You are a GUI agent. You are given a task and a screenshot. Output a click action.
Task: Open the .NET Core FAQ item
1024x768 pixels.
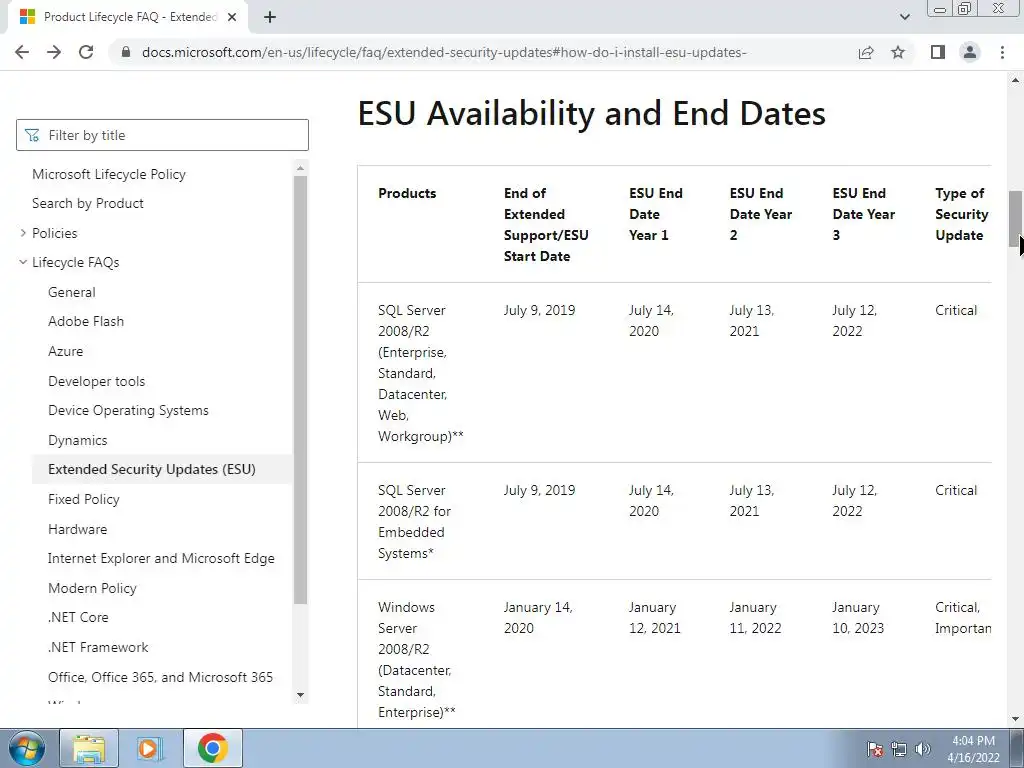pyautogui.click(x=78, y=617)
